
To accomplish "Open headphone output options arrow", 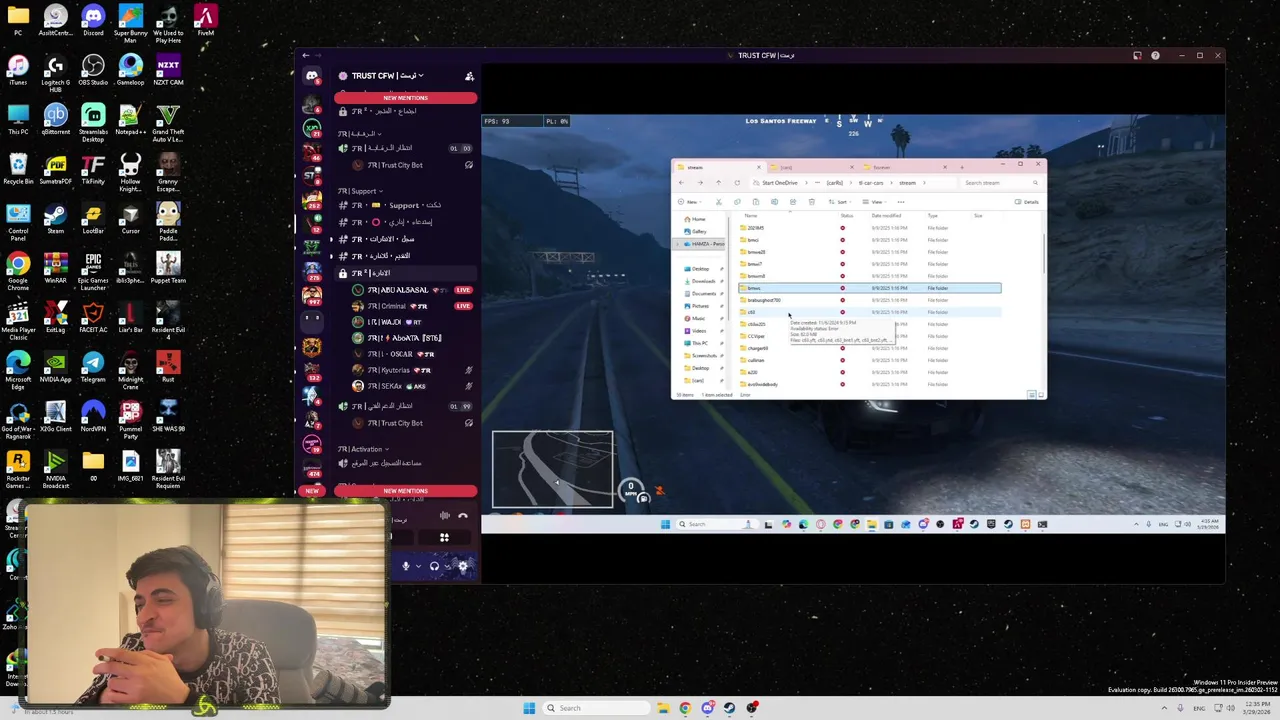I will point(447,566).
